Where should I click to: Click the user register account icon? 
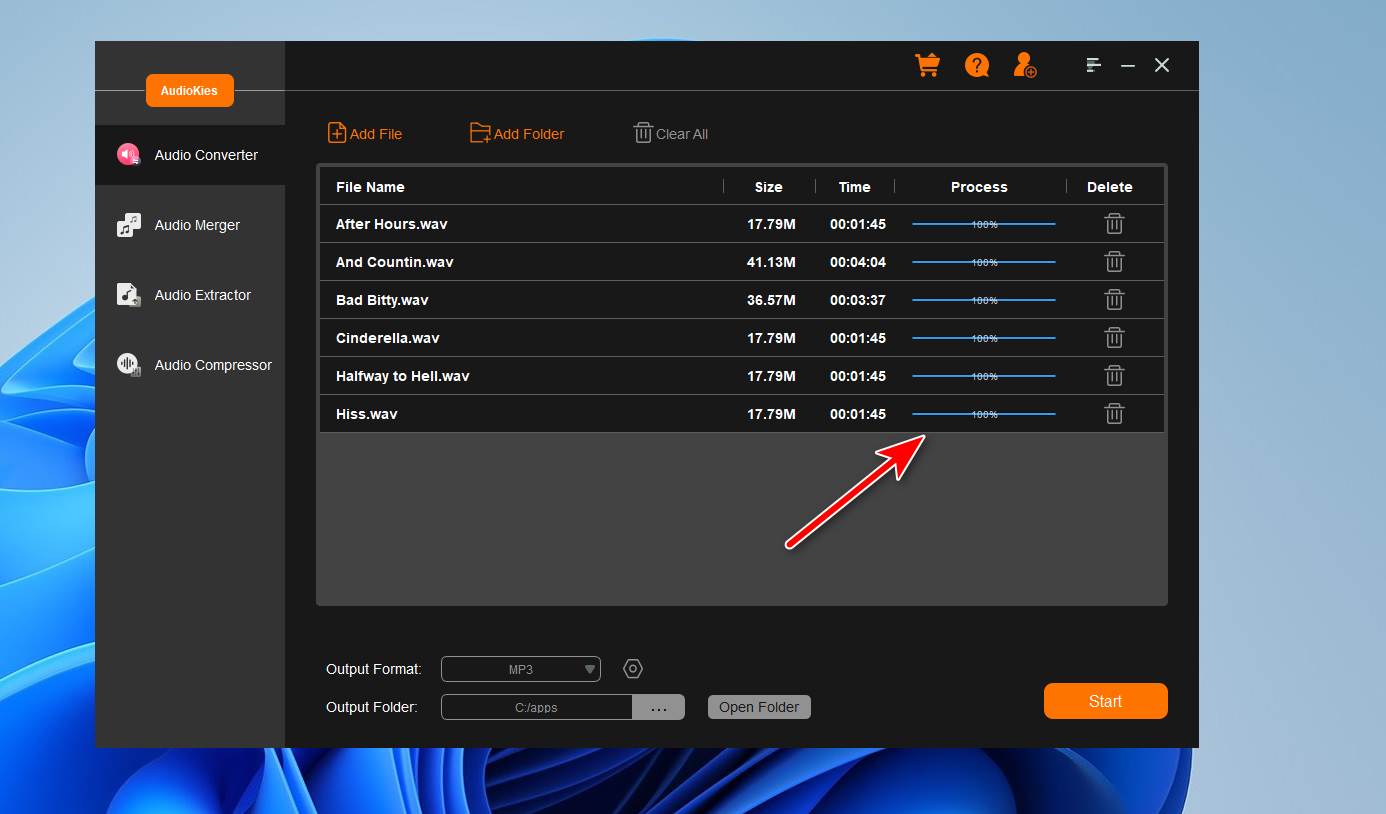tap(1024, 65)
